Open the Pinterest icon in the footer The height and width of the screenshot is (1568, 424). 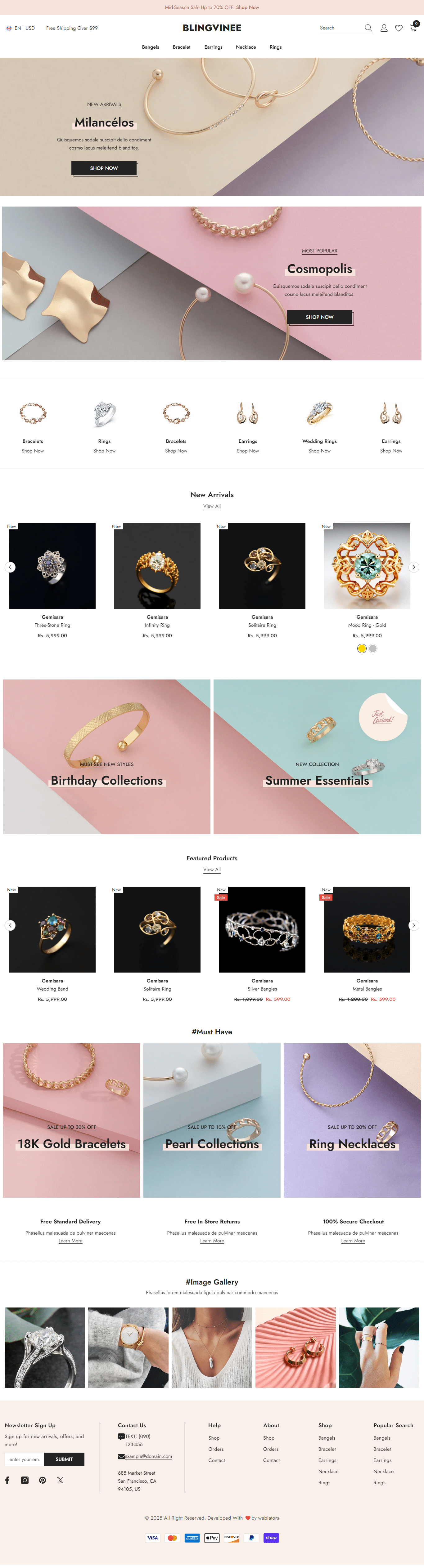click(43, 1480)
